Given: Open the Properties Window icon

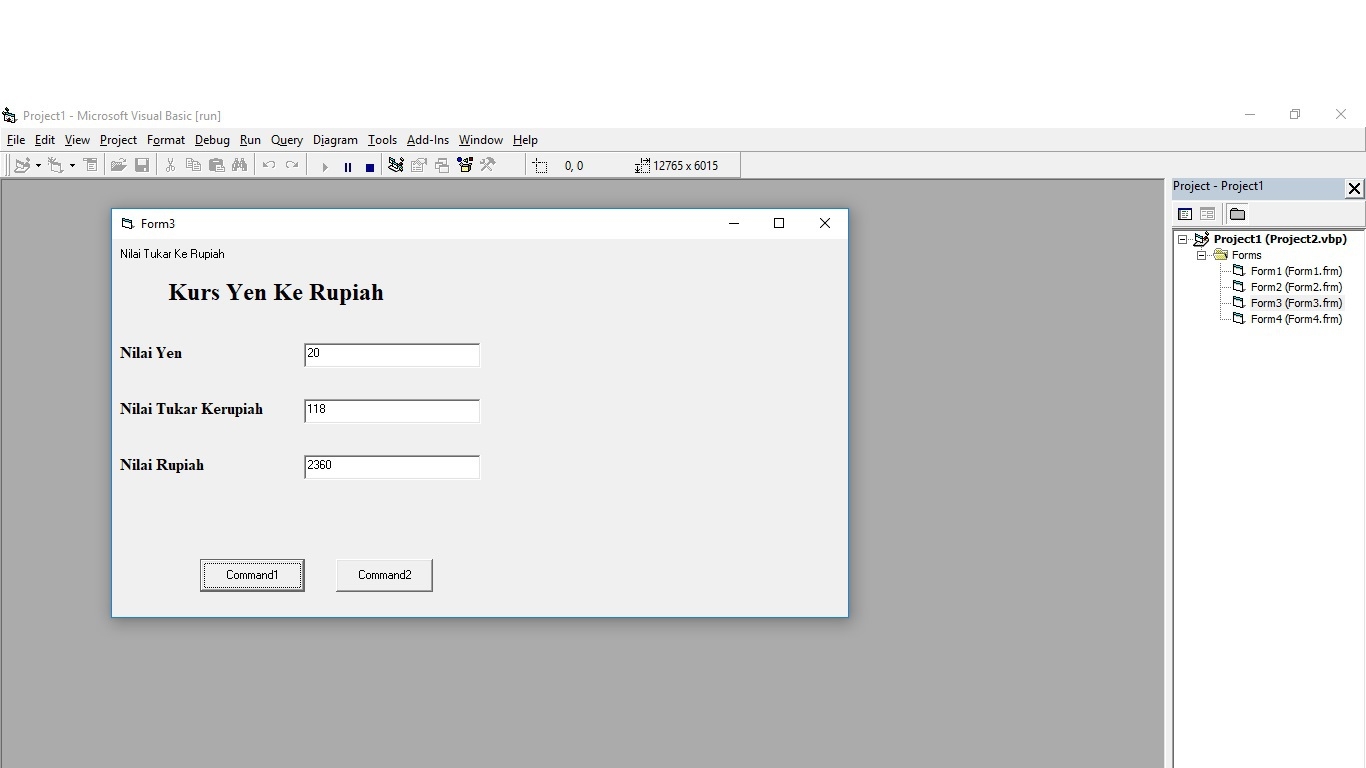Looking at the screenshot, I should tap(418, 165).
